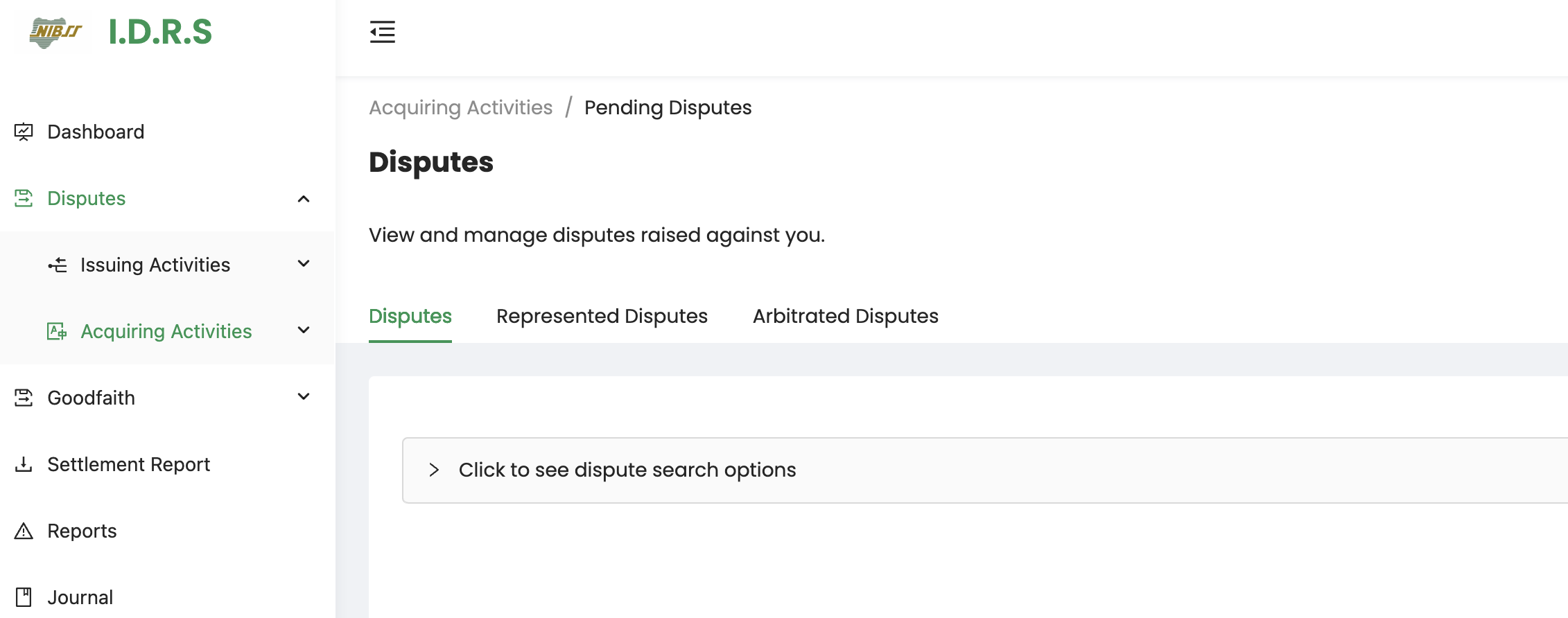Screen dimensions: 1568x618
Task: Switch to Arbitrated Disputes tab
Action: point(846,317)
